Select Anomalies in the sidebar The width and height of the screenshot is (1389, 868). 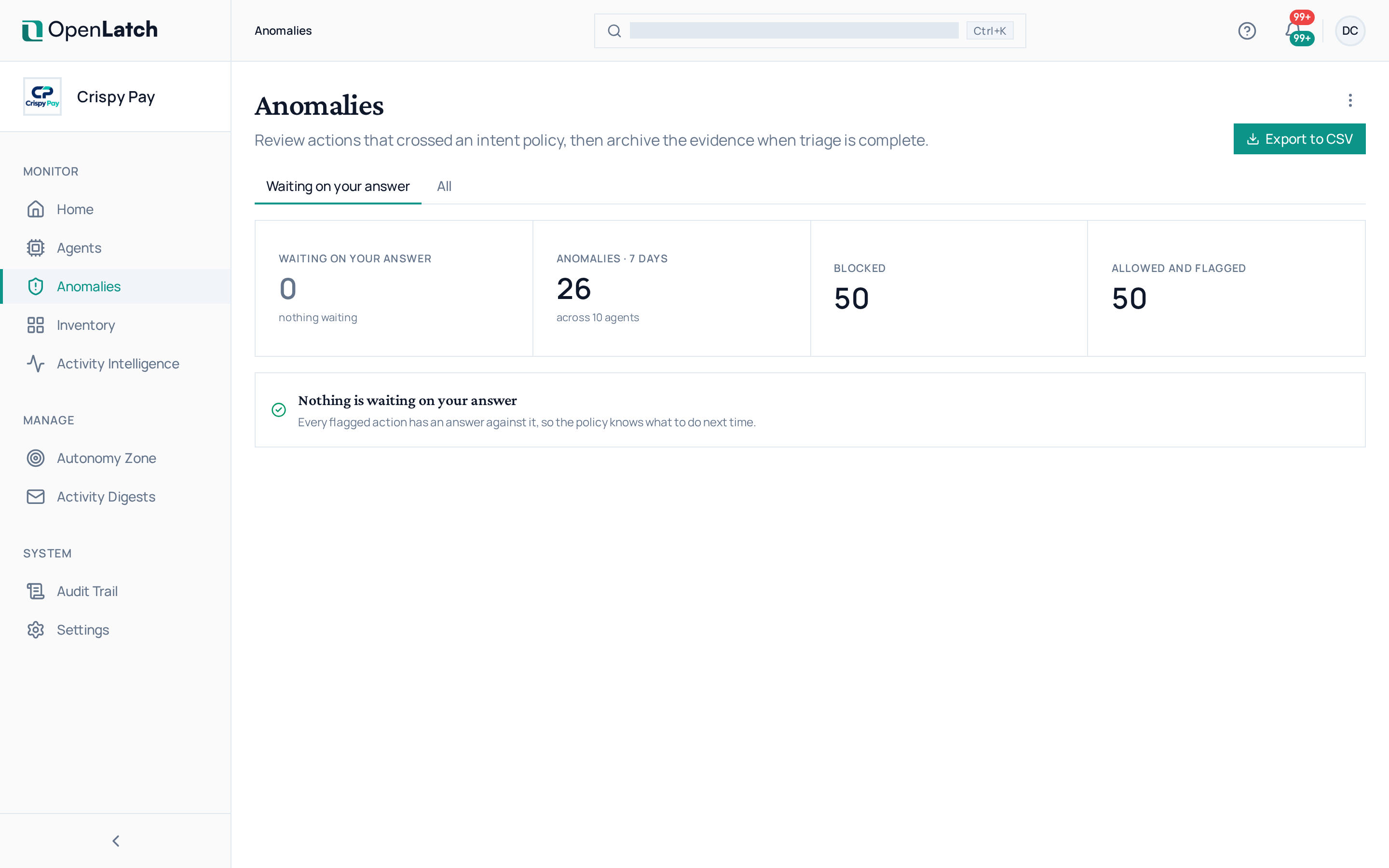point(116,286)
